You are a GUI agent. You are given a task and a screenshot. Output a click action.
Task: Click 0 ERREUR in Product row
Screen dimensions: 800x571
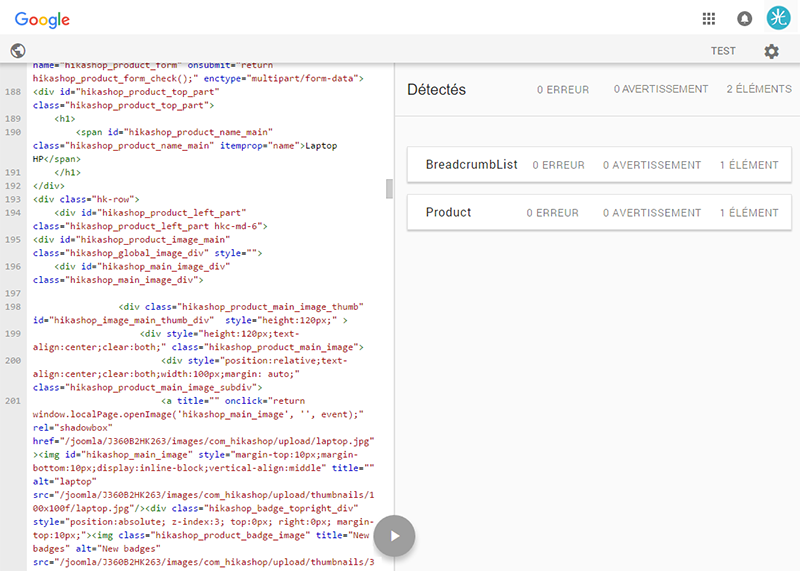[553, 213]
